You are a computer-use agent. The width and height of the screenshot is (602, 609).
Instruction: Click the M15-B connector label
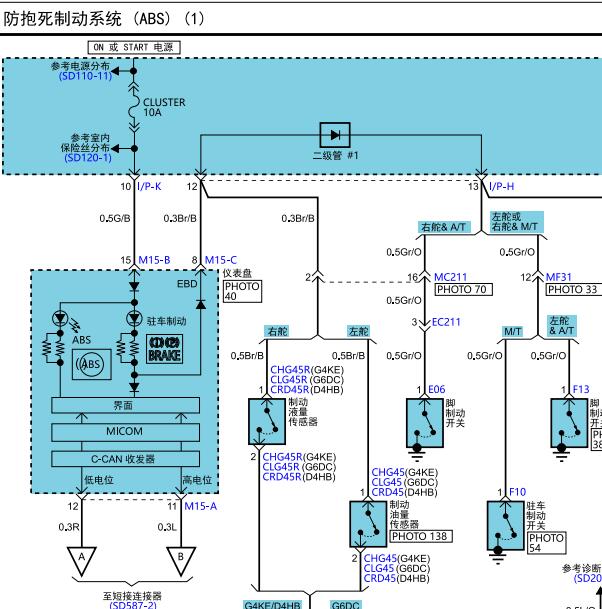[154, 260]
